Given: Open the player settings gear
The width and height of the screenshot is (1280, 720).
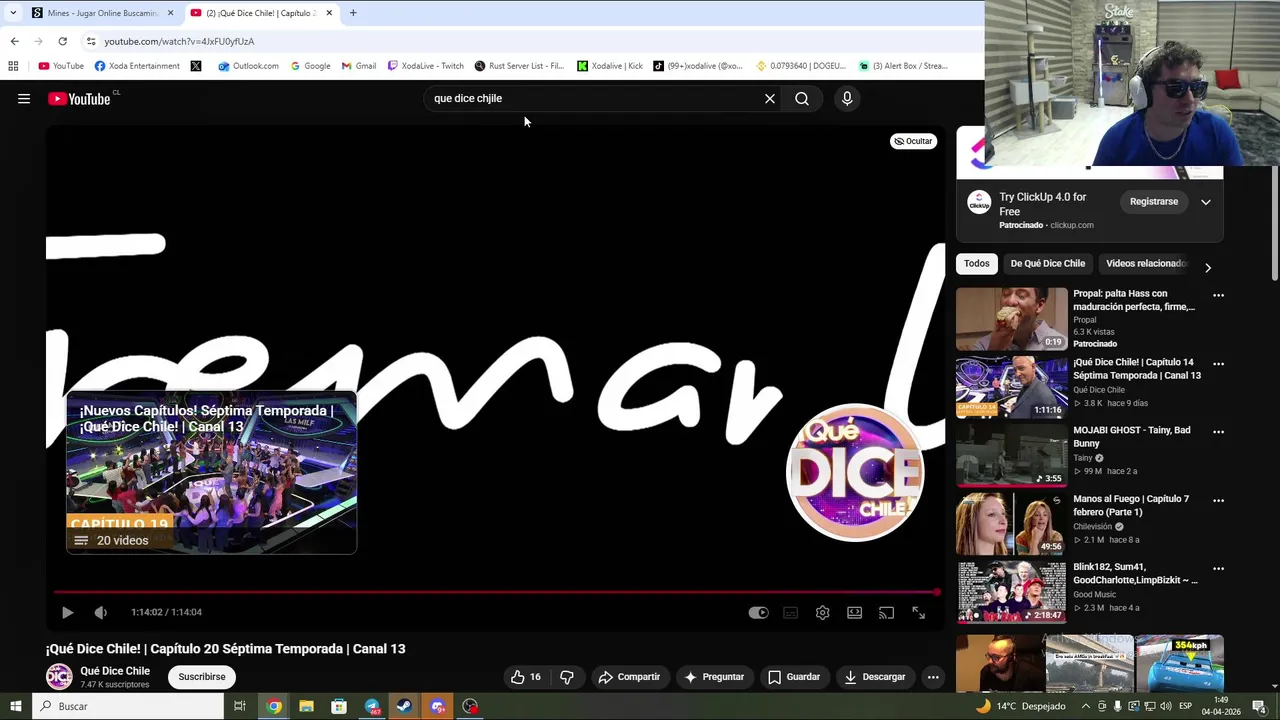Looking at the screenshot, I should coord(822,612).
